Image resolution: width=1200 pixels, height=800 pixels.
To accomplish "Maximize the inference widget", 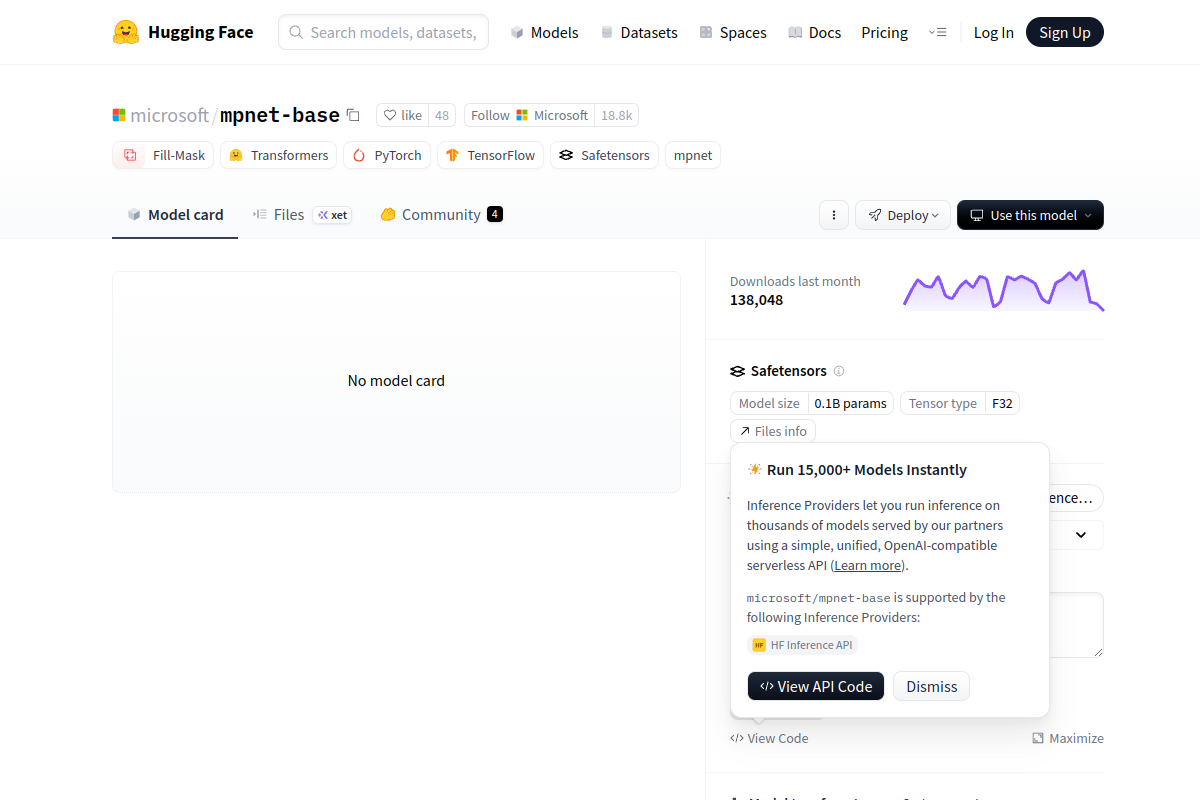I will (x=1069, y=738).
